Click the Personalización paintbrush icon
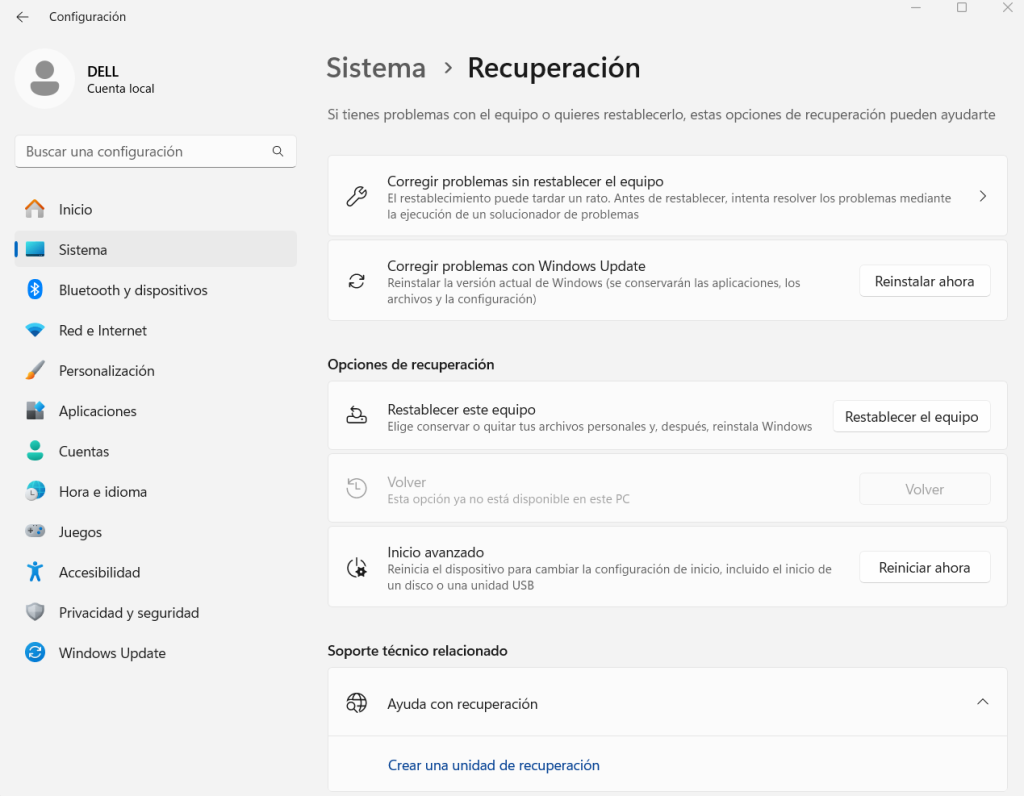1024x796 pixels. [x=35, y=370]
